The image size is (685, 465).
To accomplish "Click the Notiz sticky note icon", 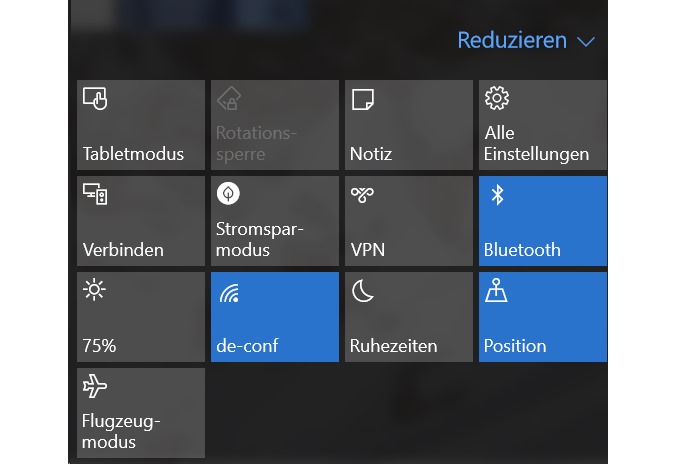I will click(363, 98).
